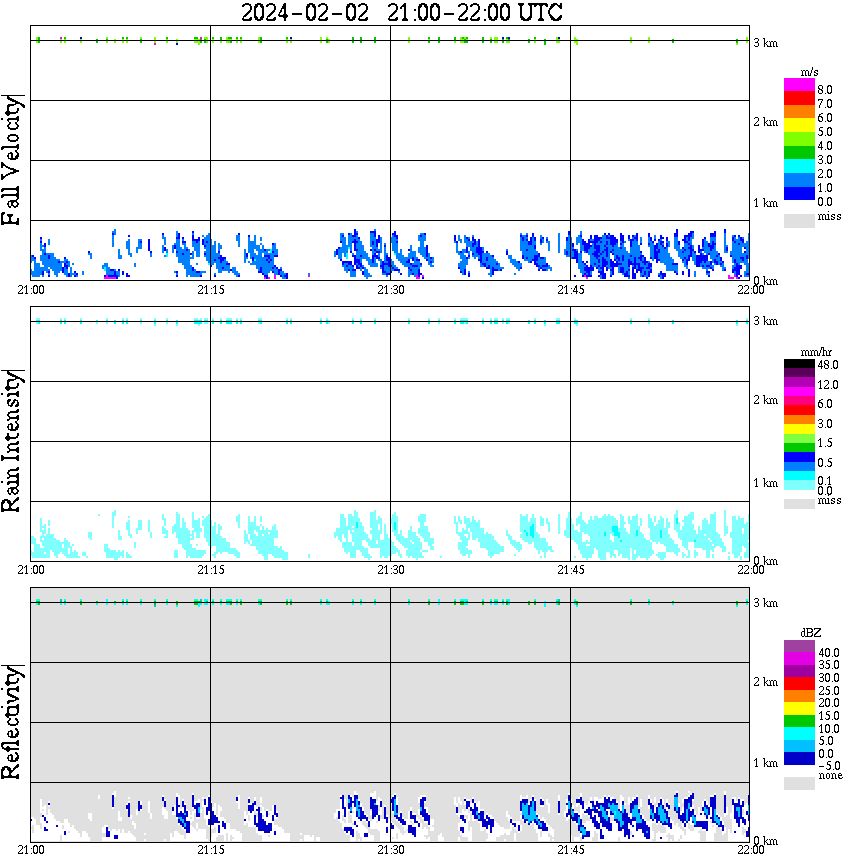The image size is (850, 868).
Task: Click the '48.0' value in the mm/hr legend
Action: click(828, 365)
